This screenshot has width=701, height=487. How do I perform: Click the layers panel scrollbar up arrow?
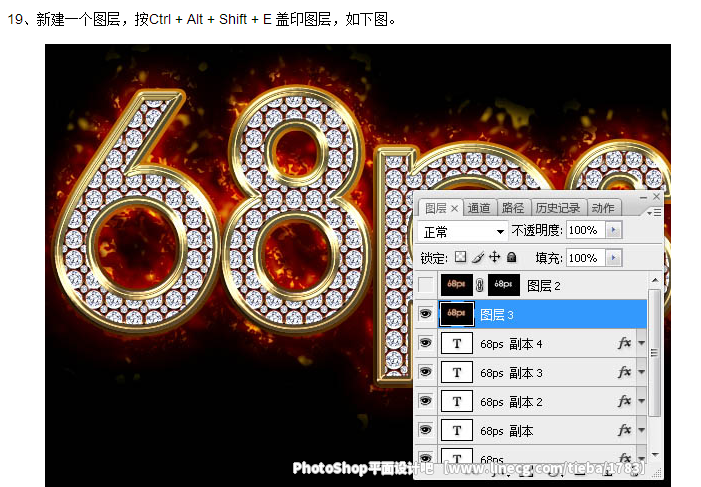(x=655, y=280)
